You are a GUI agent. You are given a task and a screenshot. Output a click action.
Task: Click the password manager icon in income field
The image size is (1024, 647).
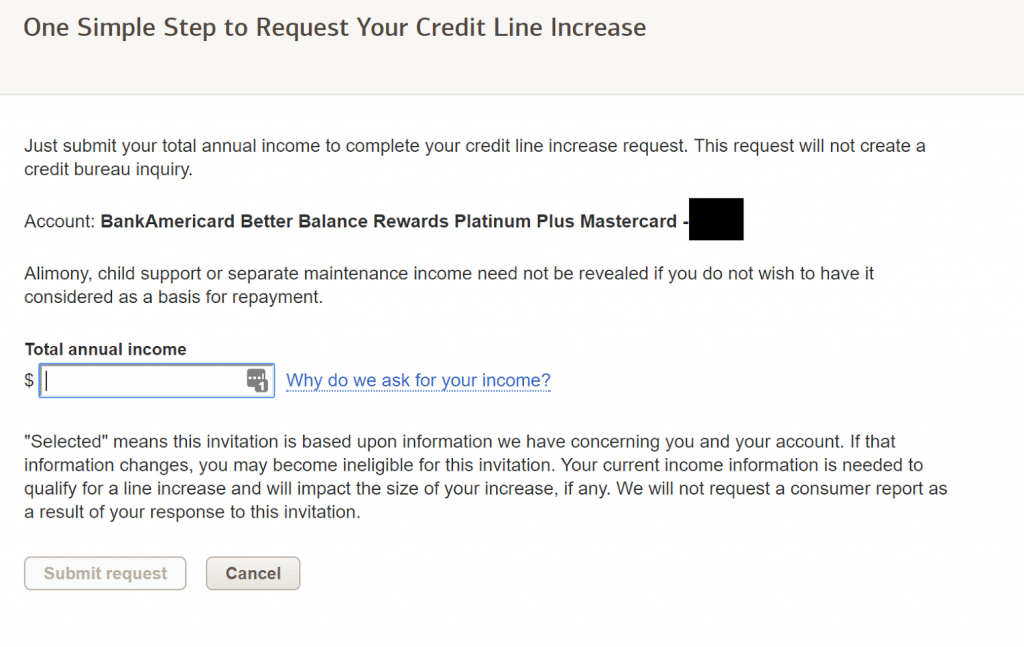click(257, 380)
